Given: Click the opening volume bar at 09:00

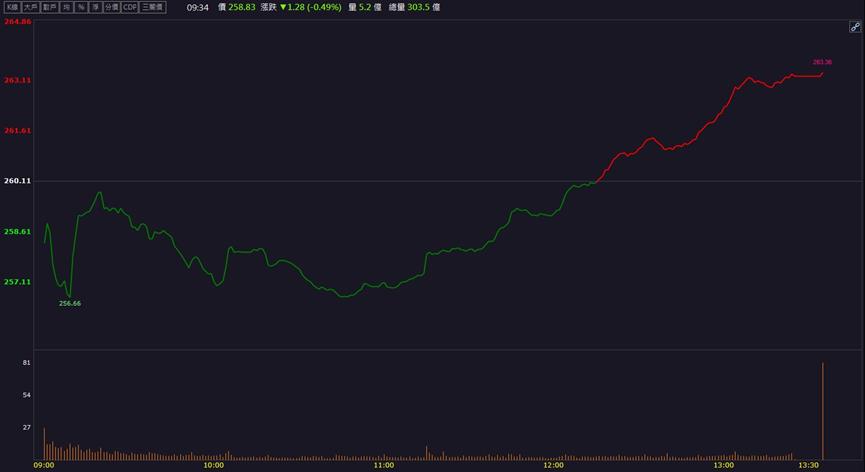Looking at the screenshot, I should coord(44,444).
